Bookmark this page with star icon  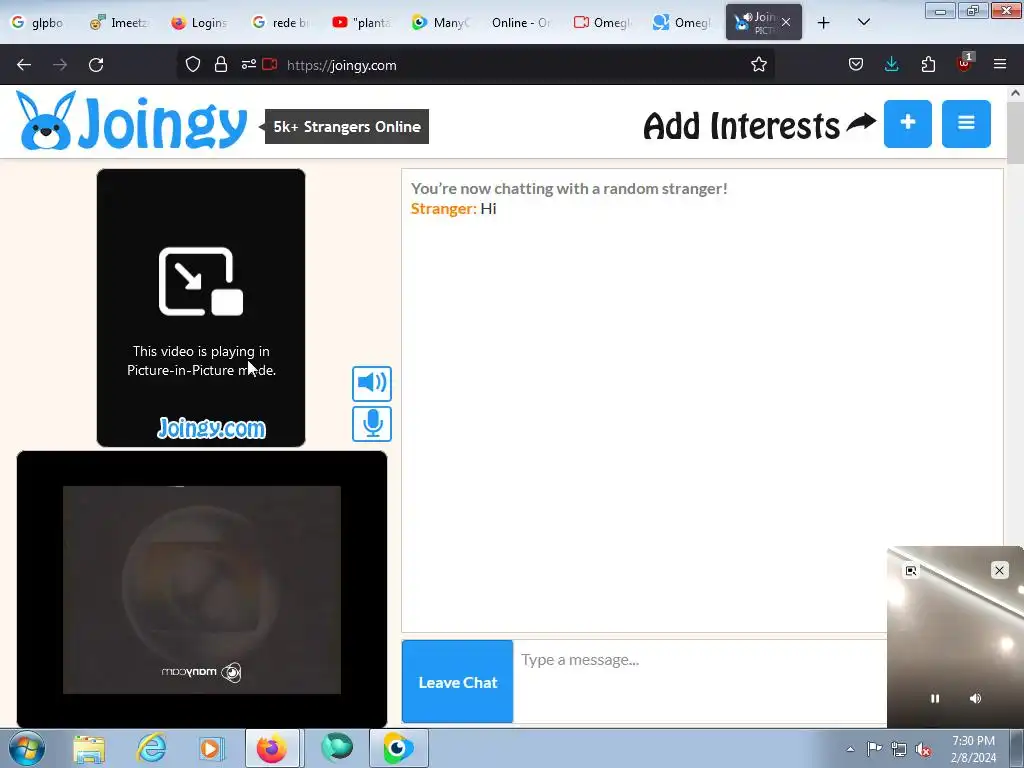(758, 65)
